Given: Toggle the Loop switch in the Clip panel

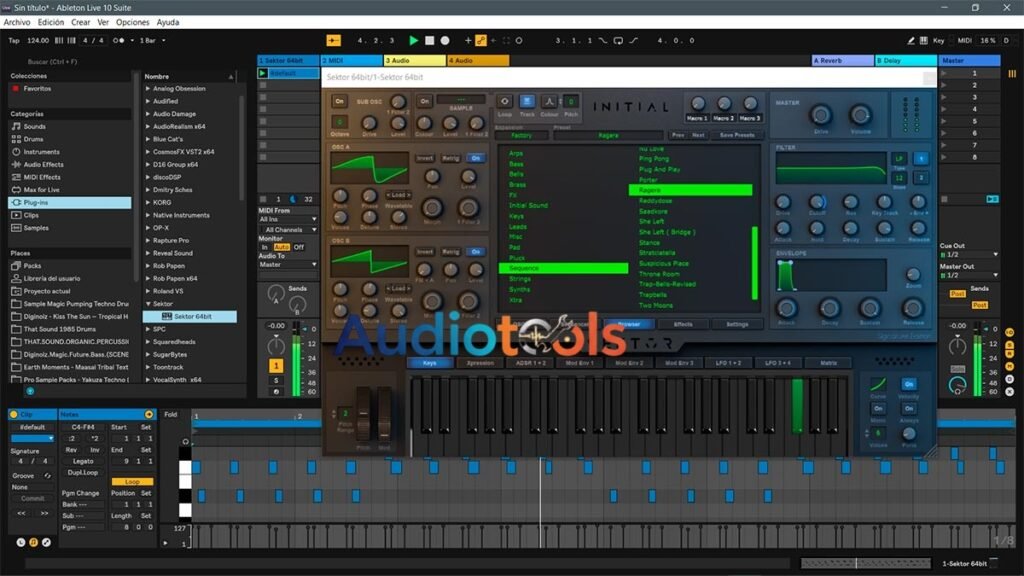Looking at the screenshot, I should [x=132, y=481].
